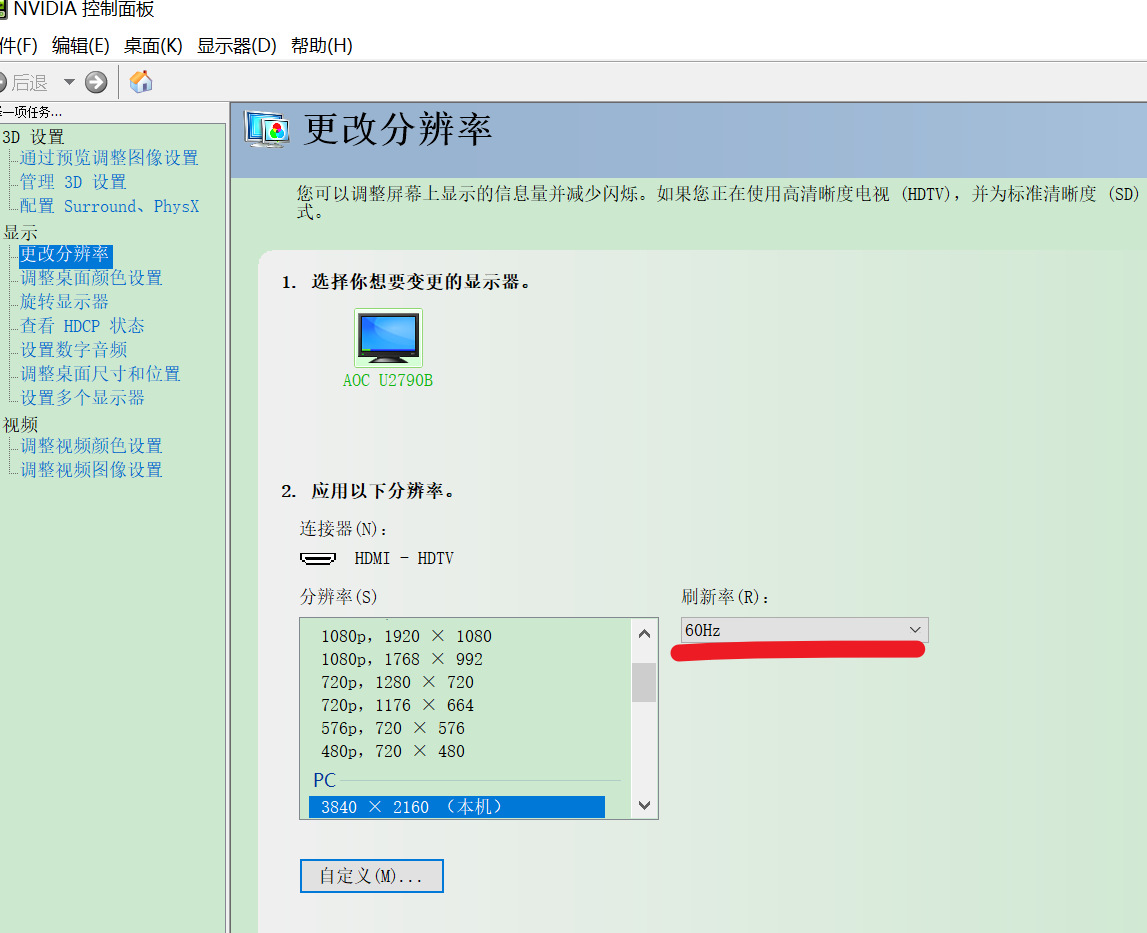
Task: Open 旋转显示器 page
Action: (64, 301)
